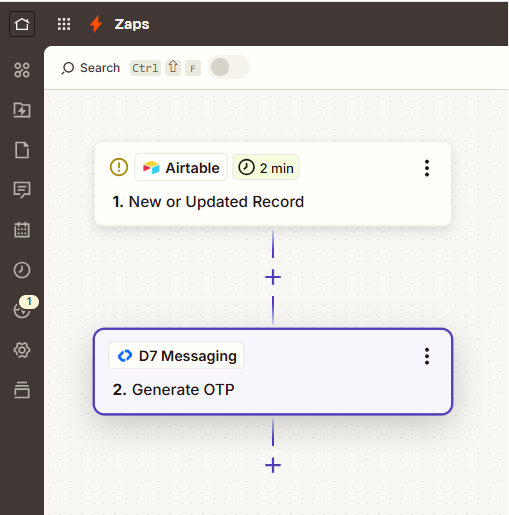Add a step between Airtable and D7 Messaging
This screenshot has height=515, width=509.
point(273,277)
